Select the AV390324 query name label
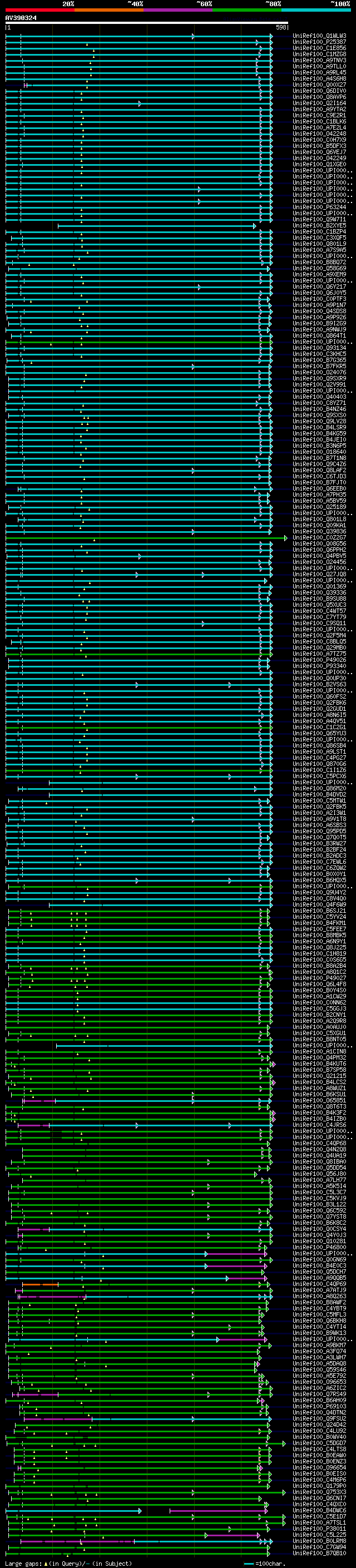The height and width of the screenshot is (1568, 356). [21, 18]
